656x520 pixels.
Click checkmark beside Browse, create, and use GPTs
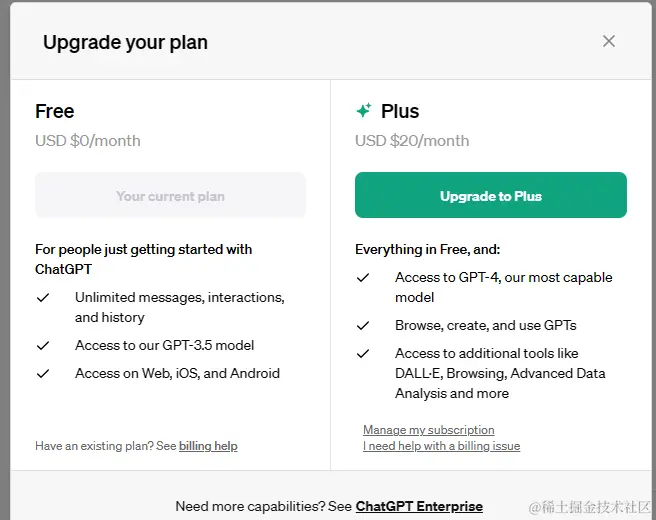(363, 325)
